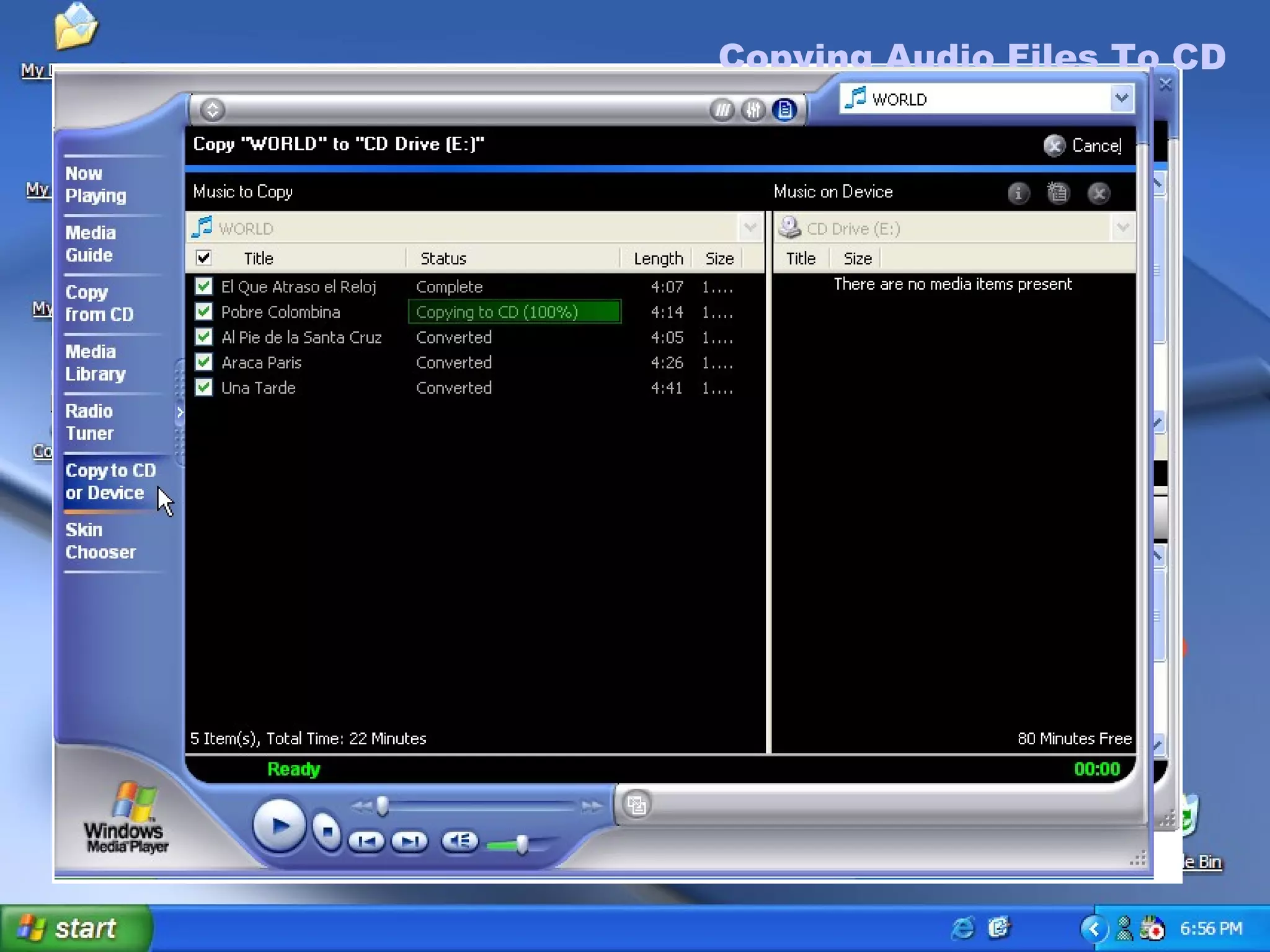Expand the CD Drive (E:) dropdown
Viewport: 1270px width, 952px height.
tap(1122, 227)
